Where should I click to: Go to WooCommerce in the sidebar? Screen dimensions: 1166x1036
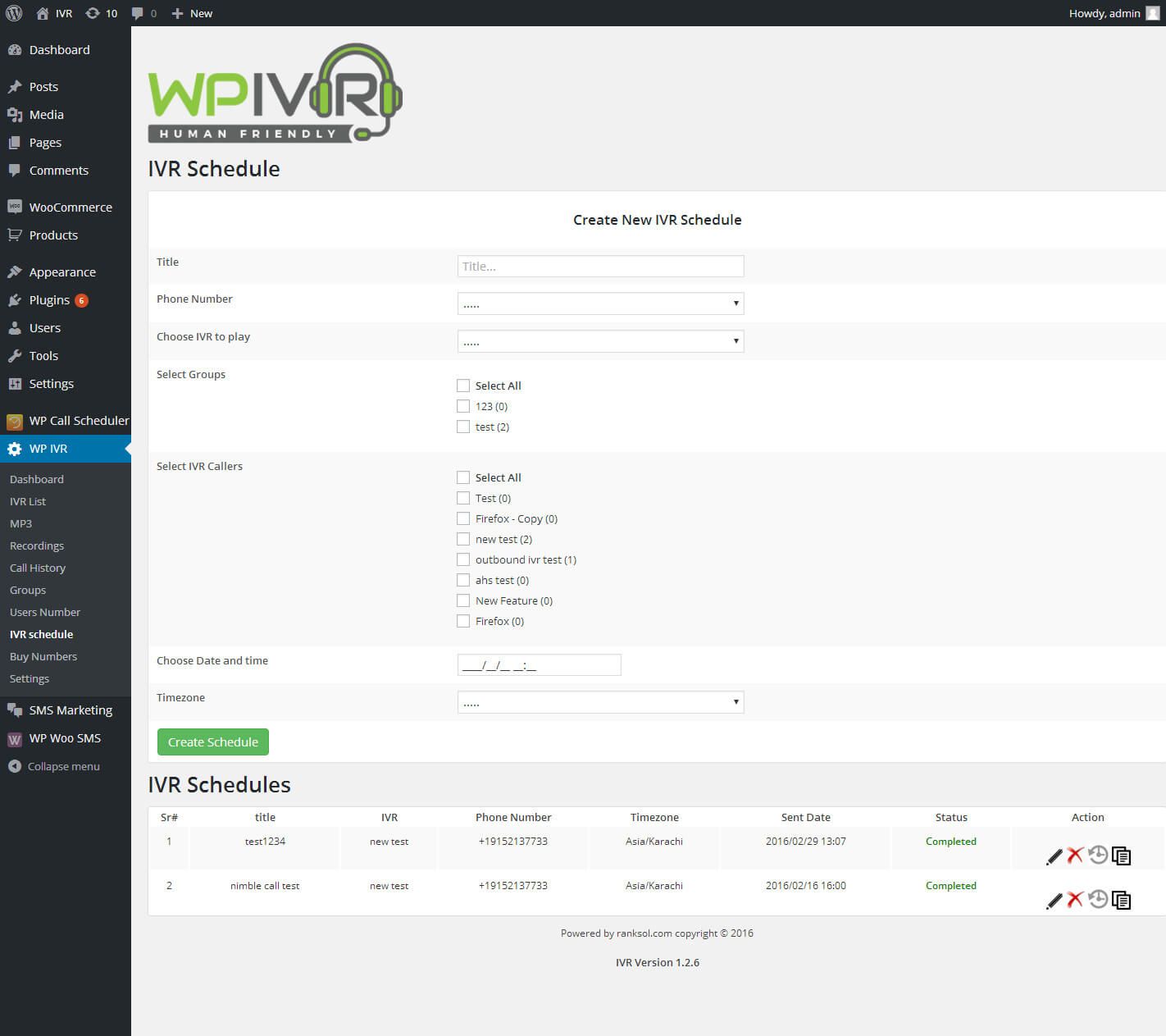71,208
